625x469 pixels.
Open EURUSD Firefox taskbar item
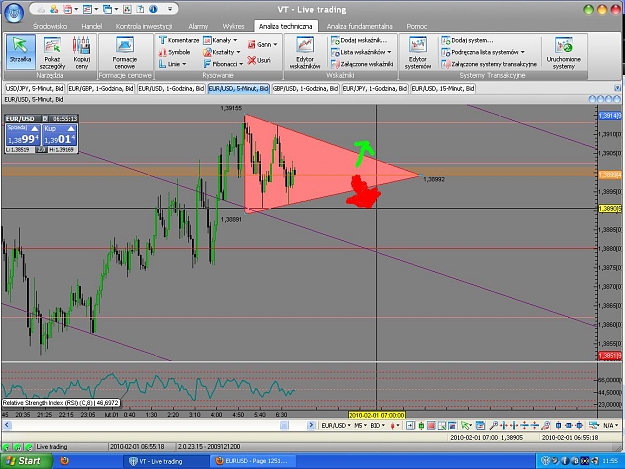pyautogui.click(x=253, y=461)
